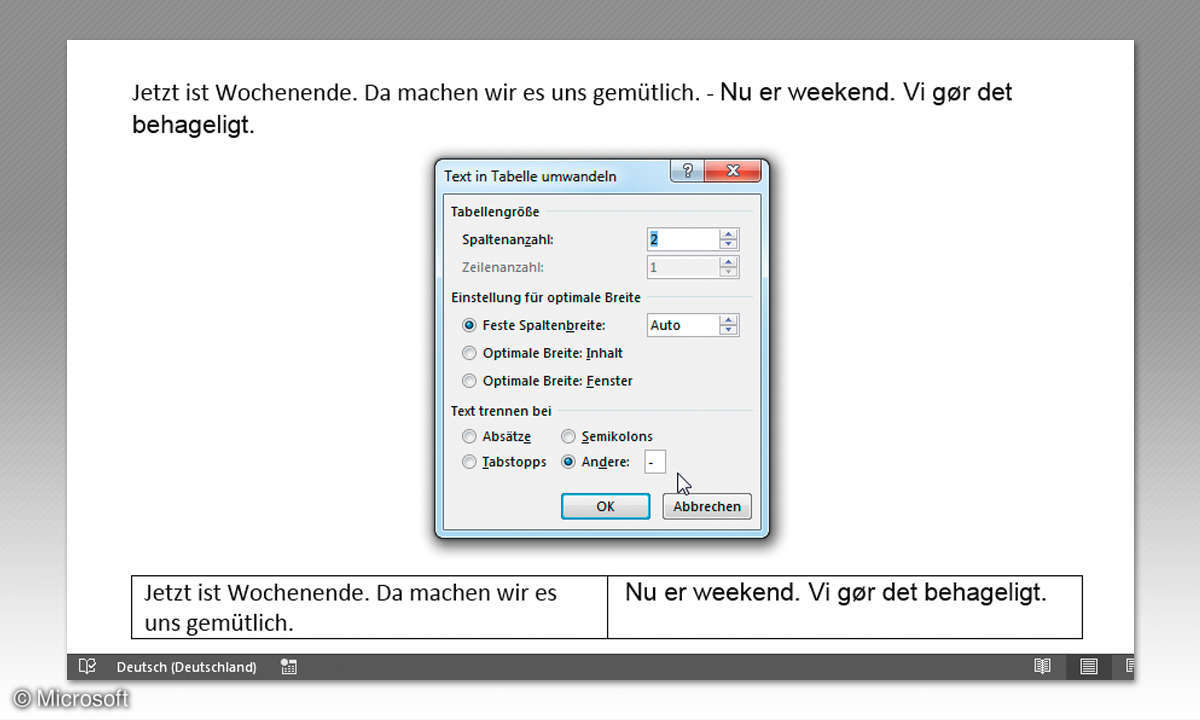Click the top paragraph starting Jetzt ist Wochenende

coord(572,109)
